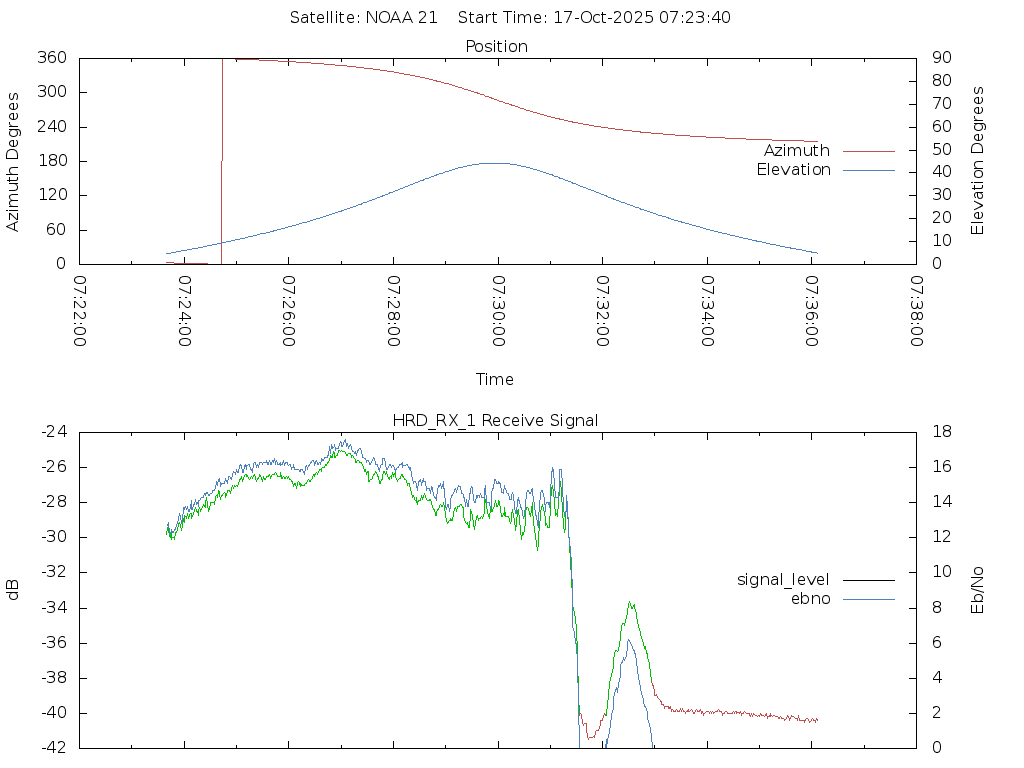Click the dB left axis label
1024x768 pixels.
(13, 589)
